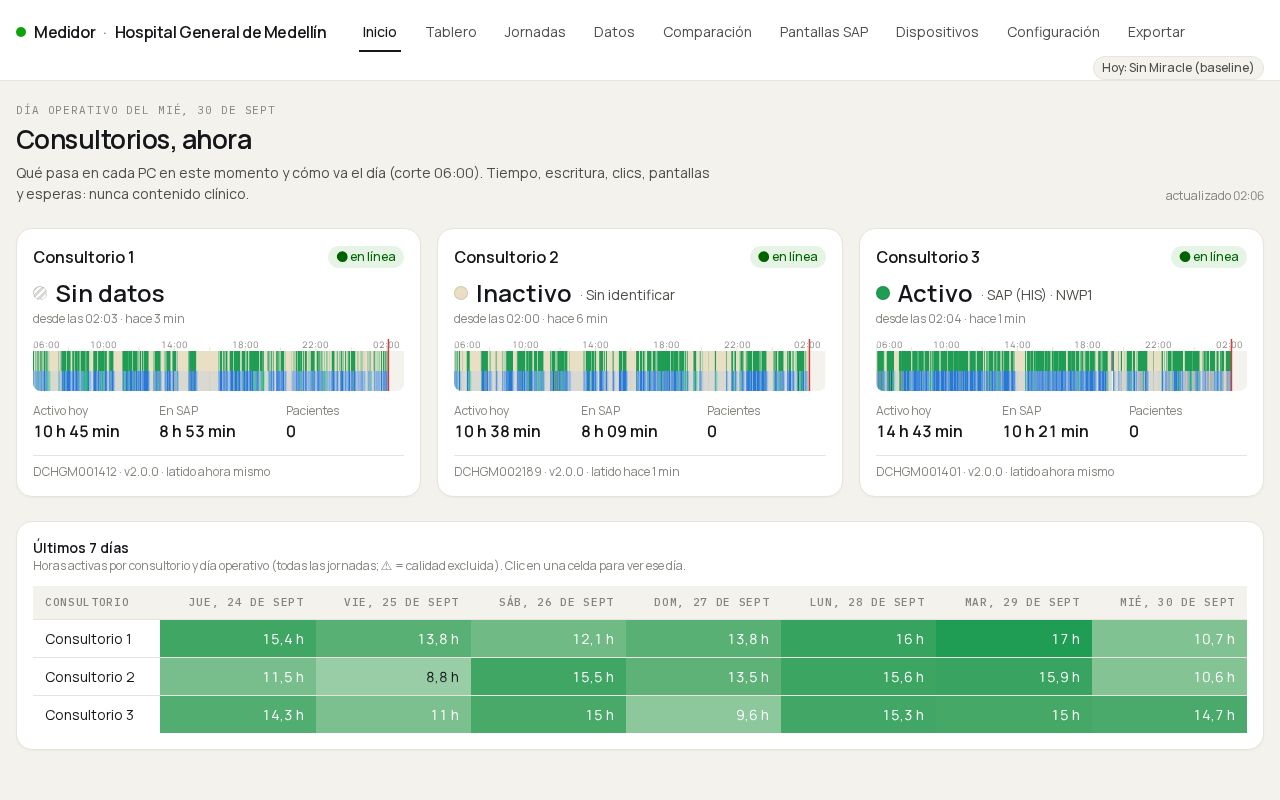This screenshot has width=1280, height=800.
Task: Click Consultorio 3 green Activo status dot
Action: (883, 293)
